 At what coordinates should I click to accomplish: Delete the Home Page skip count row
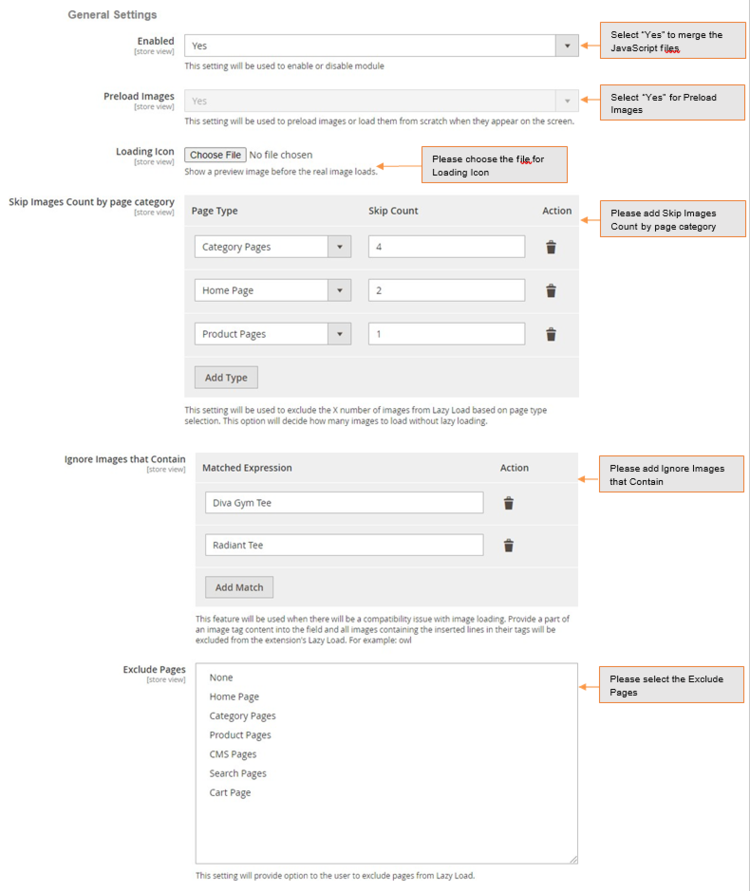[551, 291]
